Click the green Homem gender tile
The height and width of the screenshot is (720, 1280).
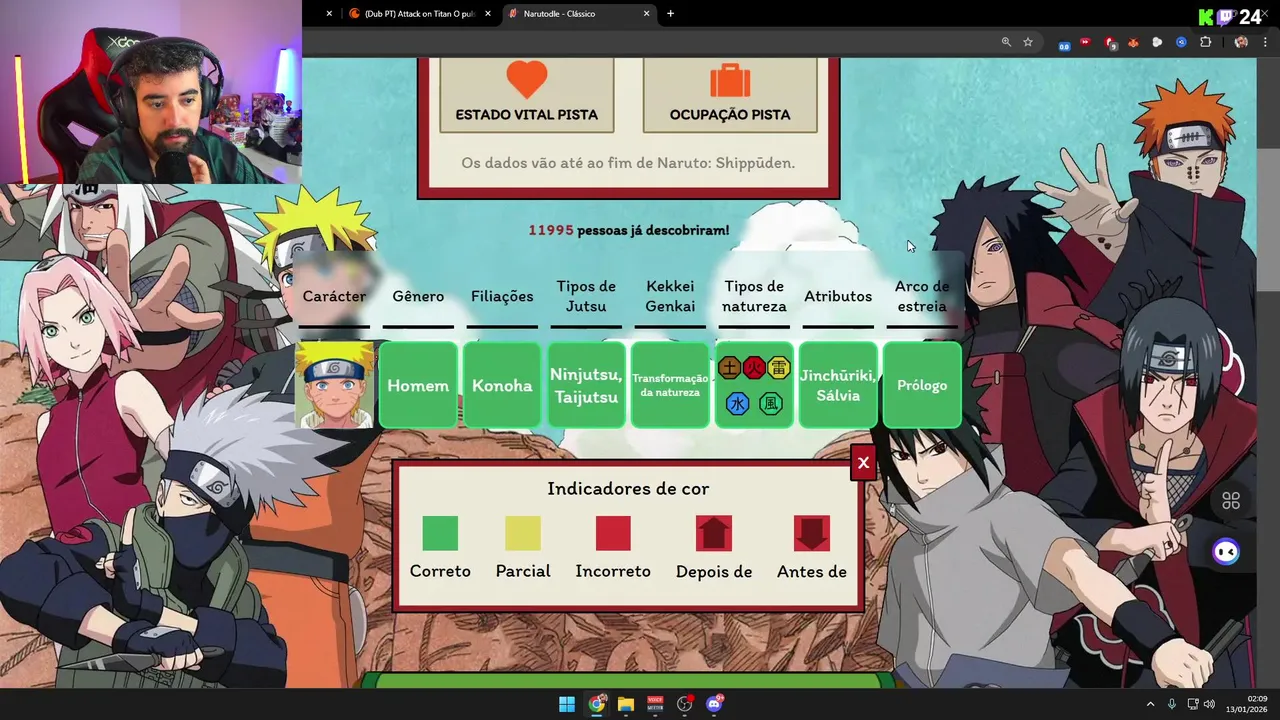(x=418, y=385)
